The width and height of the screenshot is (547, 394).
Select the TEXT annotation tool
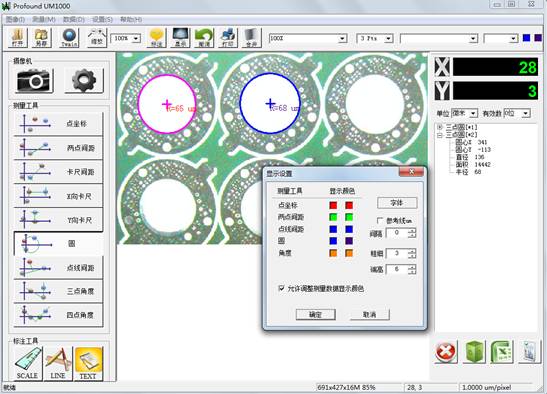[88, 363]
